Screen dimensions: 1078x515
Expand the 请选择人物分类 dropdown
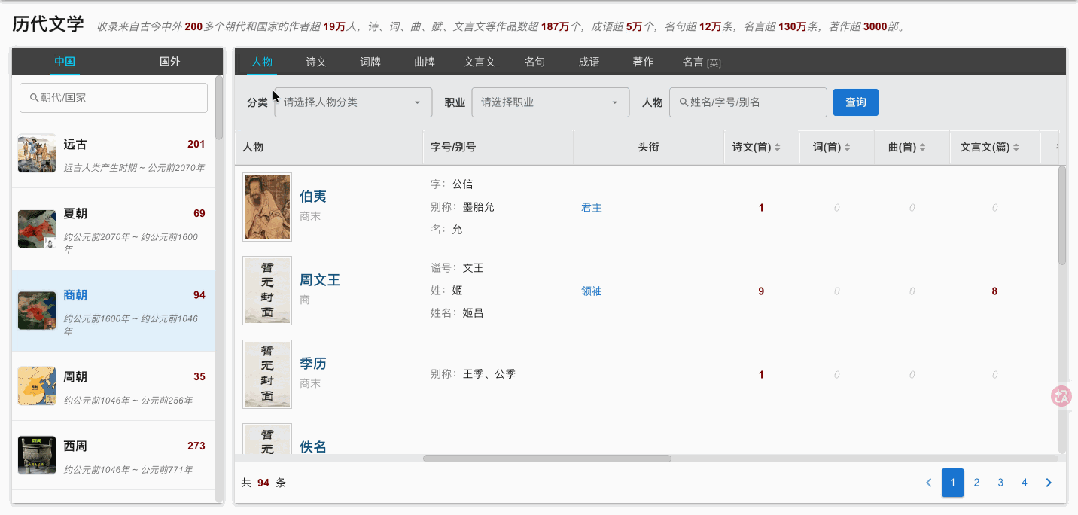pos(353,102)
